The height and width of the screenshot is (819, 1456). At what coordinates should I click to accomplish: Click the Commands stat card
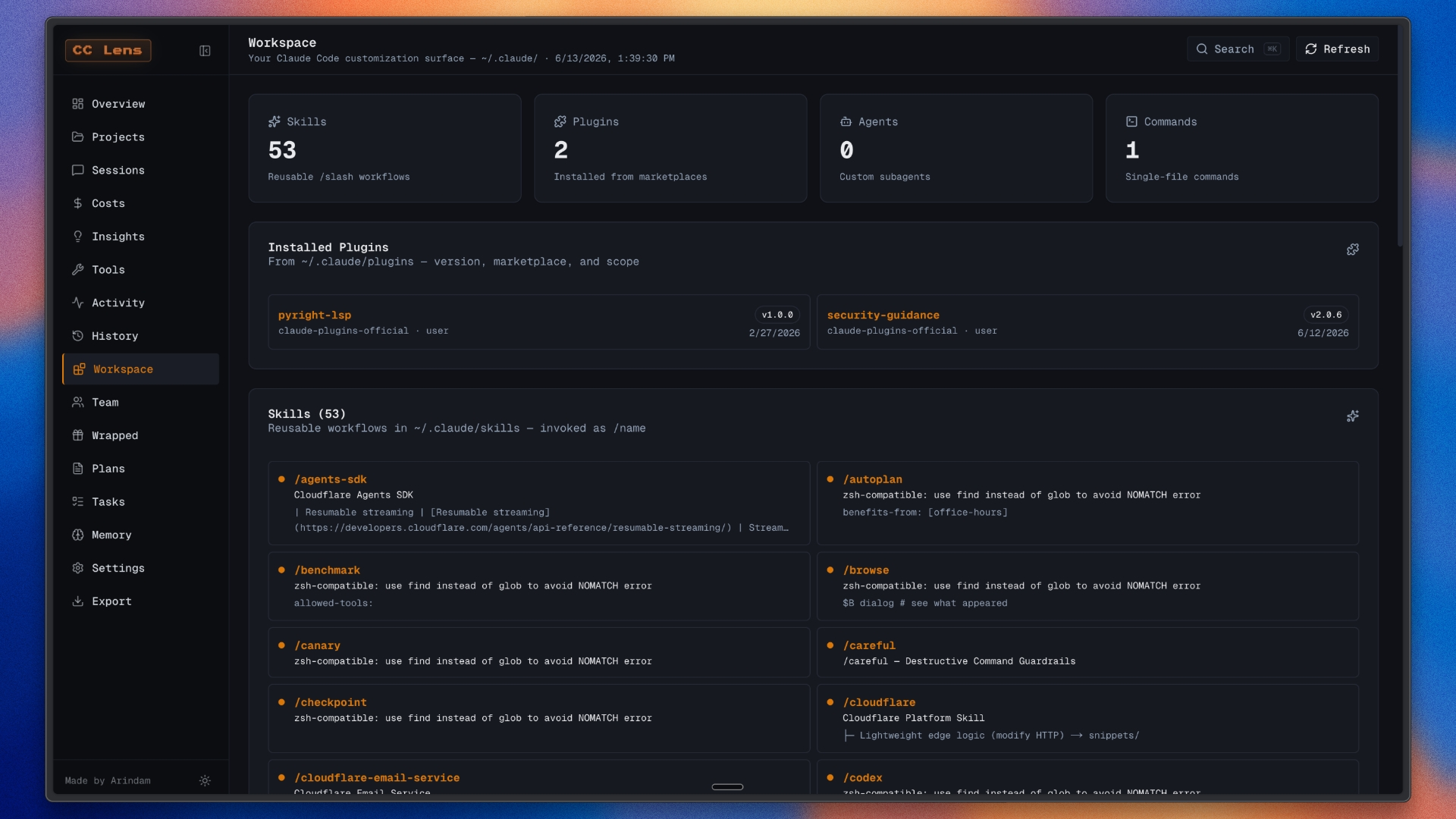coord(1242,148)
